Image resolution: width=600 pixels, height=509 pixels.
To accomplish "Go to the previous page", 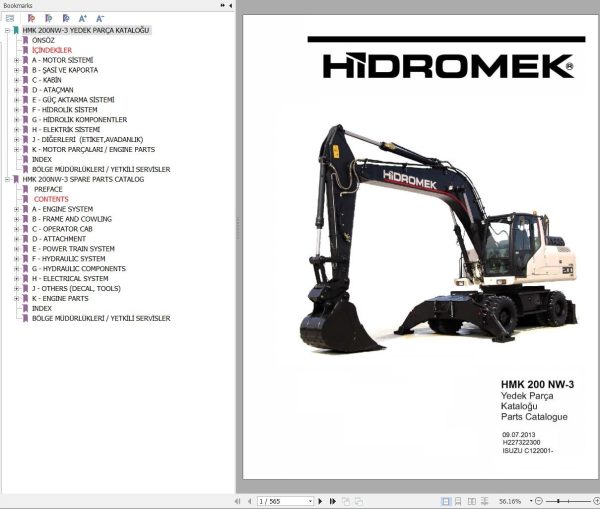I will (x=249, y=501).
